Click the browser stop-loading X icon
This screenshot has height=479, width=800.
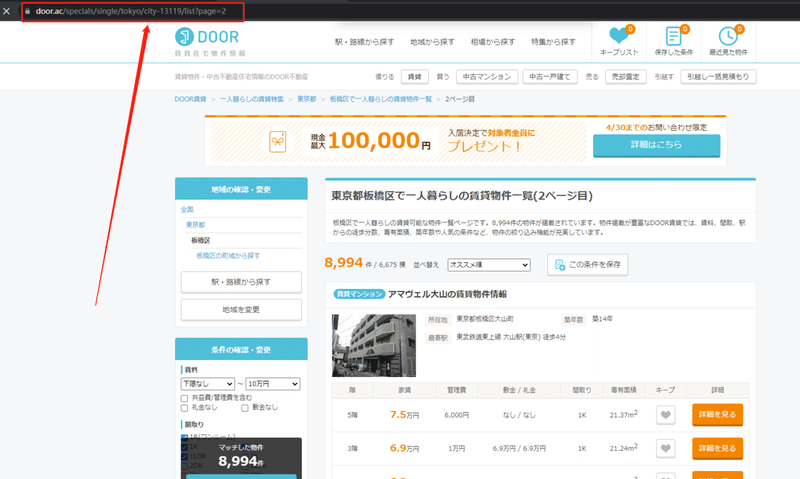coord(6,11)
